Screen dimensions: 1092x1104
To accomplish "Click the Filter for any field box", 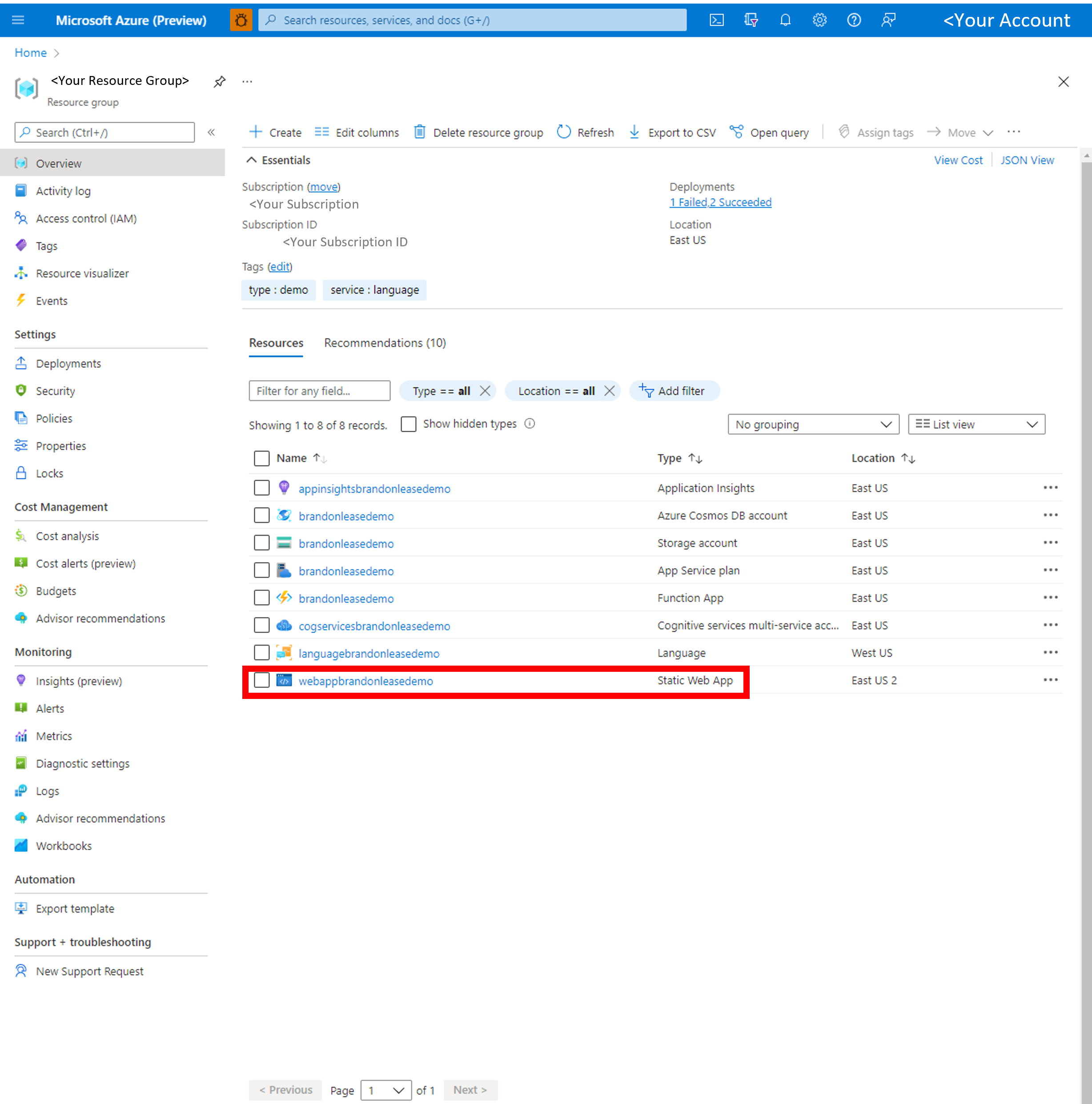I will (x=319, y=391).
